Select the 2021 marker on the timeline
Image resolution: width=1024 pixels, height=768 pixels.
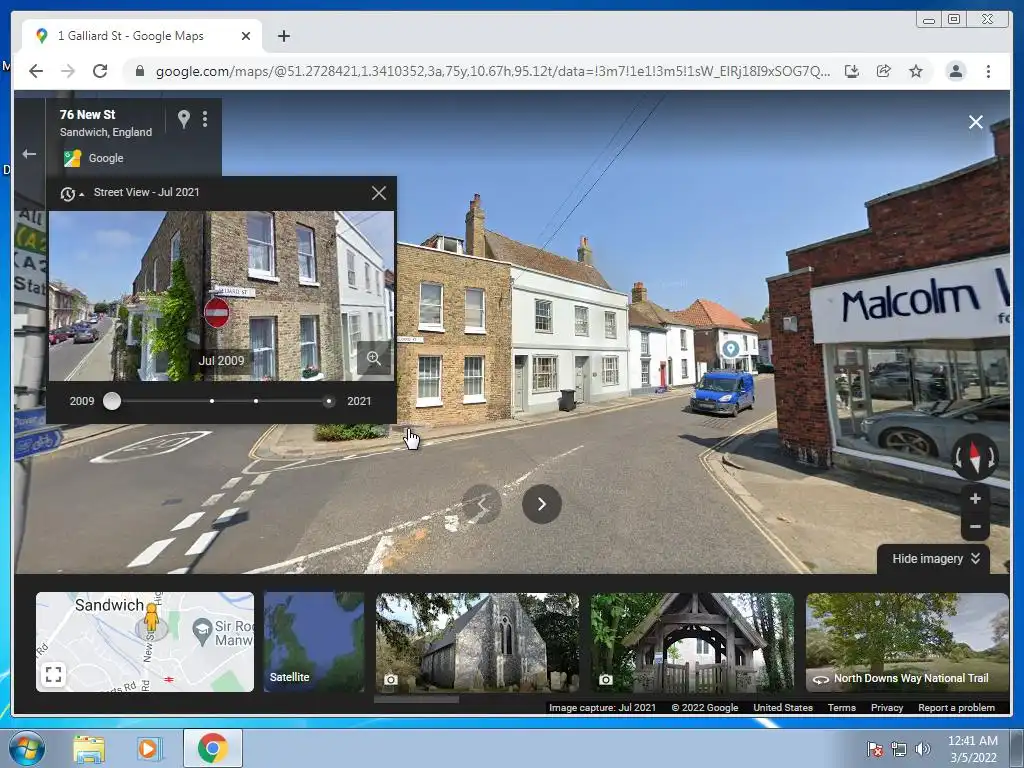coord(329,401)
